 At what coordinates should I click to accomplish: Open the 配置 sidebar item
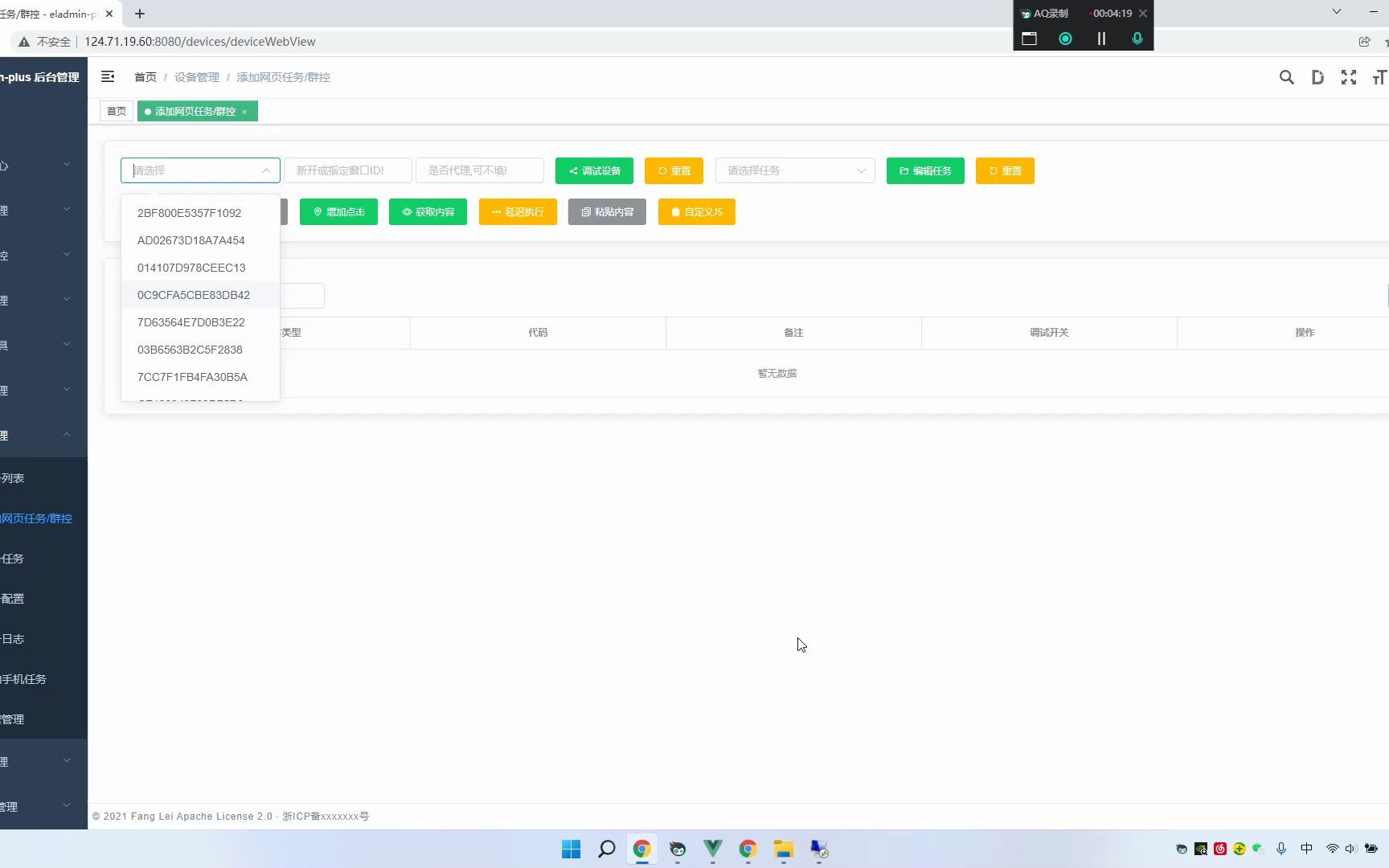43,599
